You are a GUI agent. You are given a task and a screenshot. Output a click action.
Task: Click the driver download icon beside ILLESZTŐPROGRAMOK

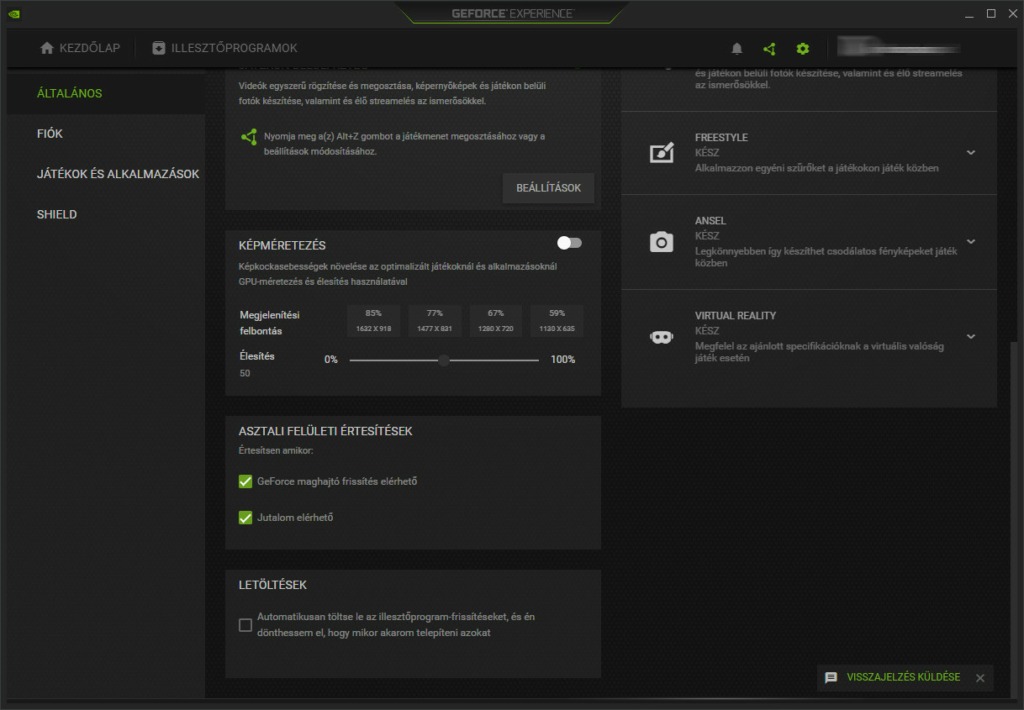pyautogui.click(x=158, y=48)
